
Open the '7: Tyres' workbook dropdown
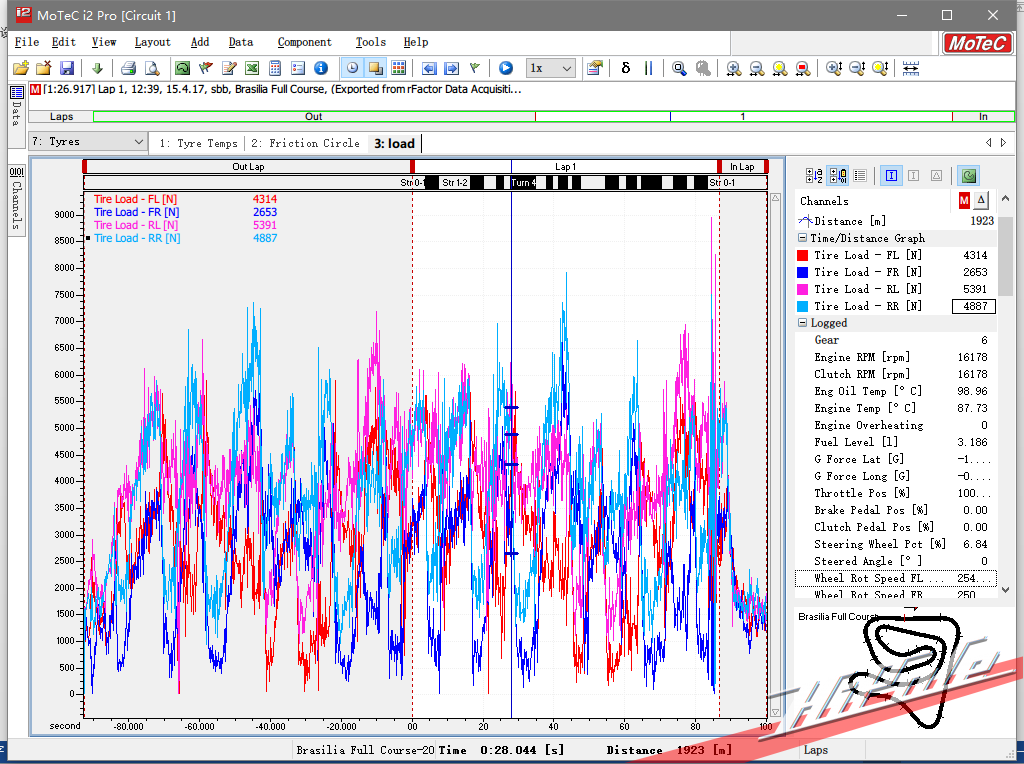tap(88, 142)
